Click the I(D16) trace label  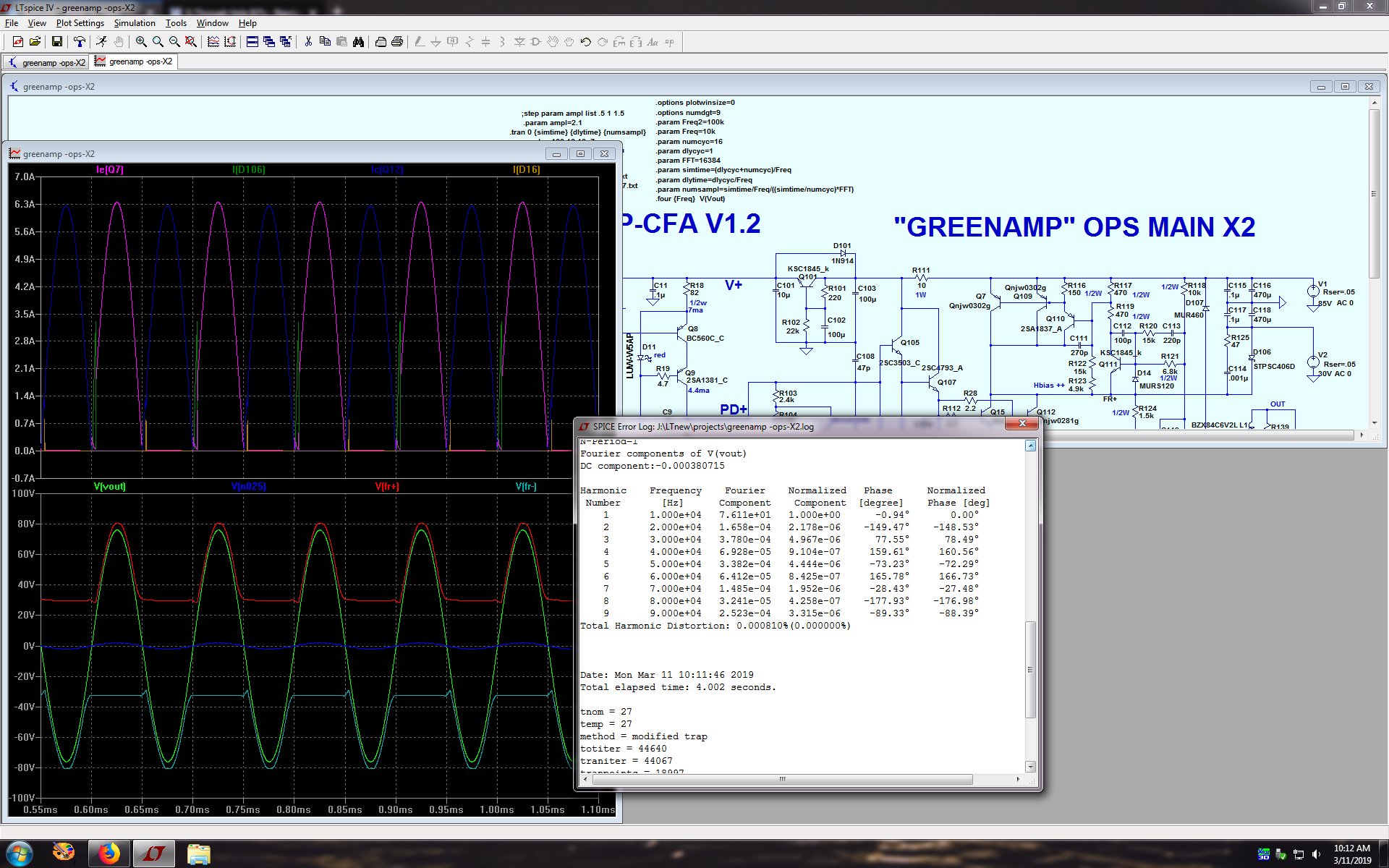pos(527,170)
